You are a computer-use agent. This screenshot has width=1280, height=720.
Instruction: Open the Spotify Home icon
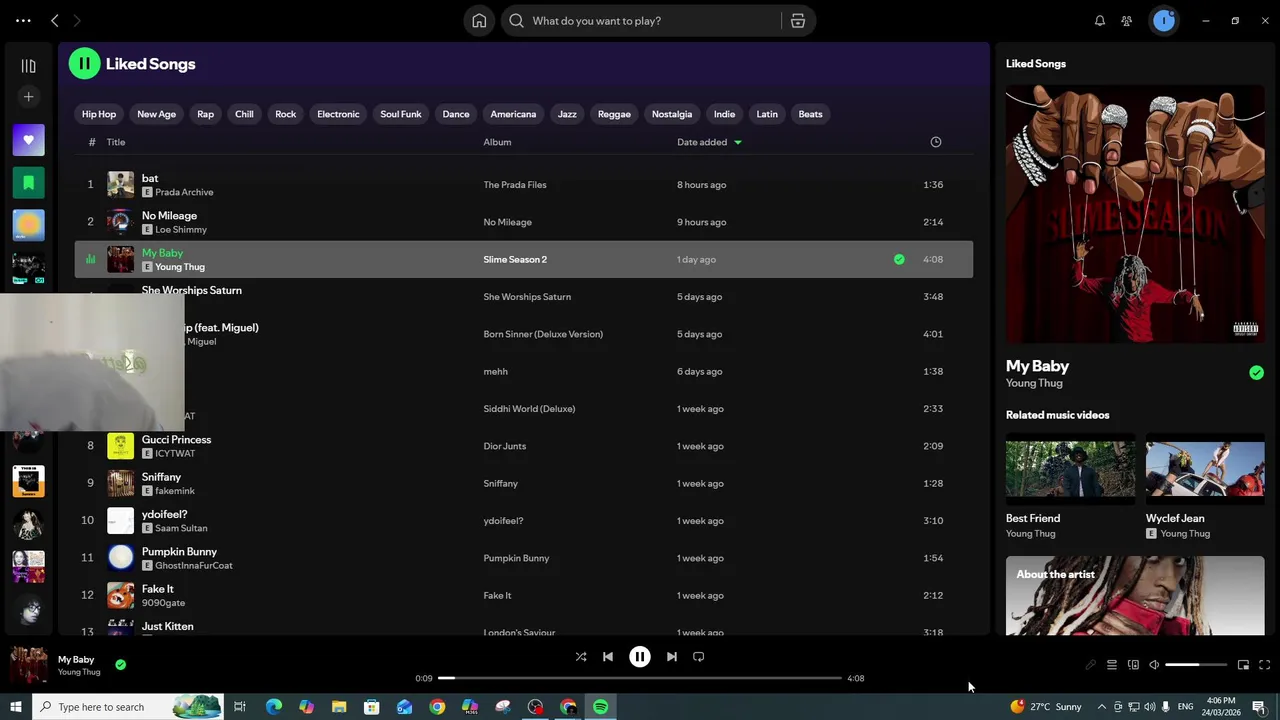pyautogui.click(x=479, y=21)
